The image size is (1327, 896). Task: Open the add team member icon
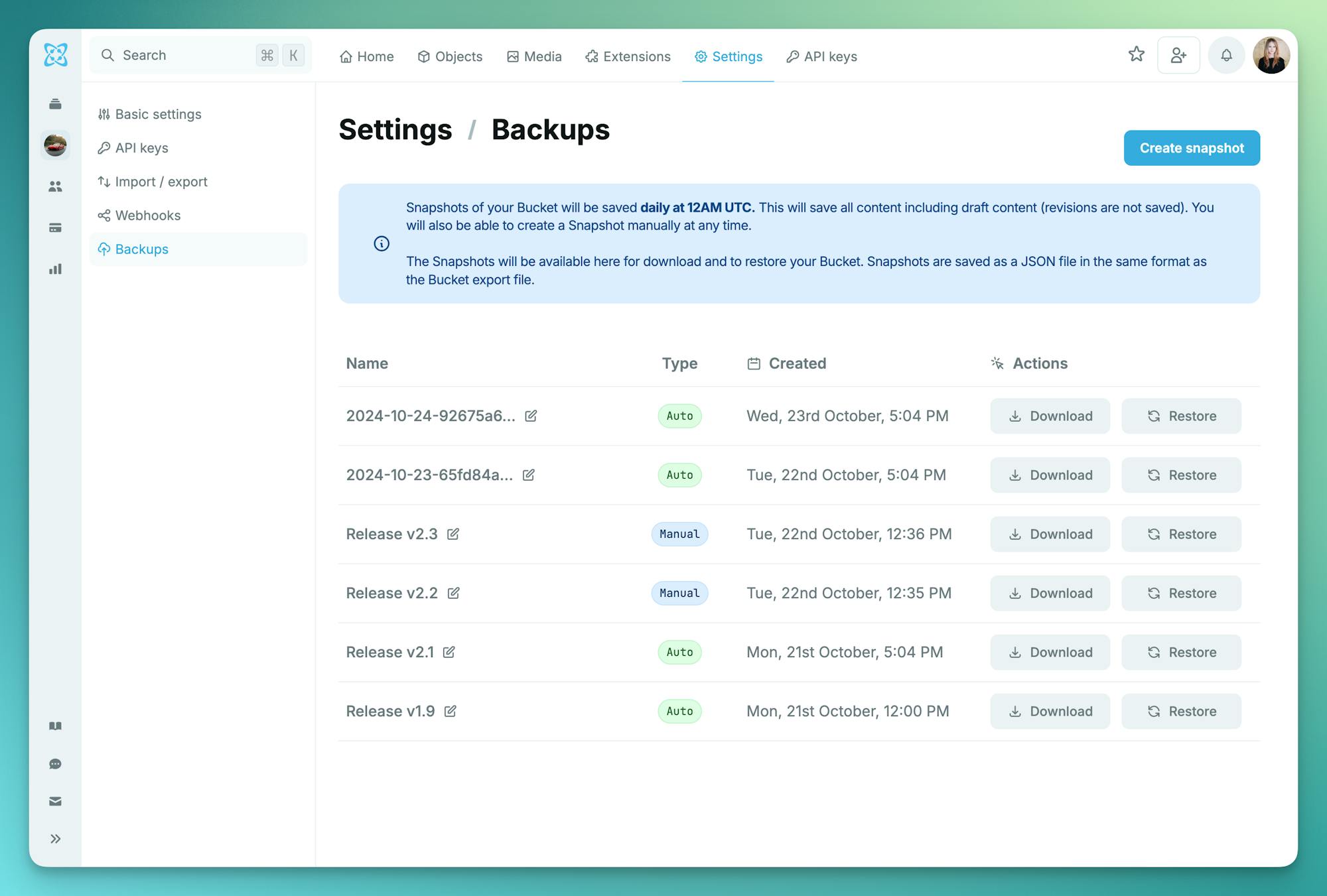(1178, 55)
